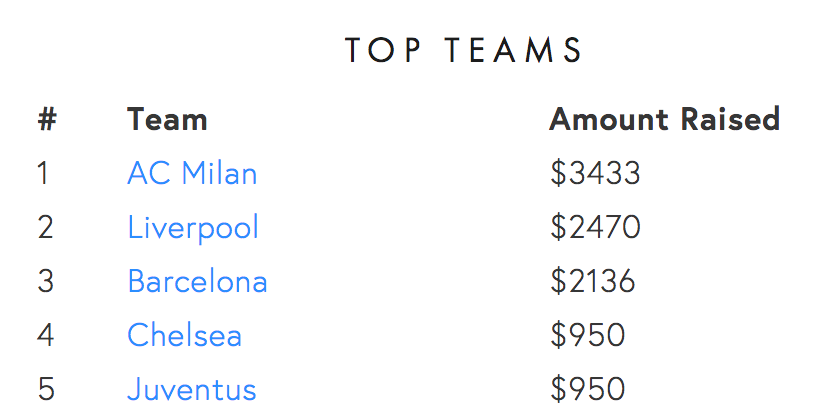Viewport: 820px width, 418px height.
Task: Open the Liverpool team page
Action: [x=193, y=228]
